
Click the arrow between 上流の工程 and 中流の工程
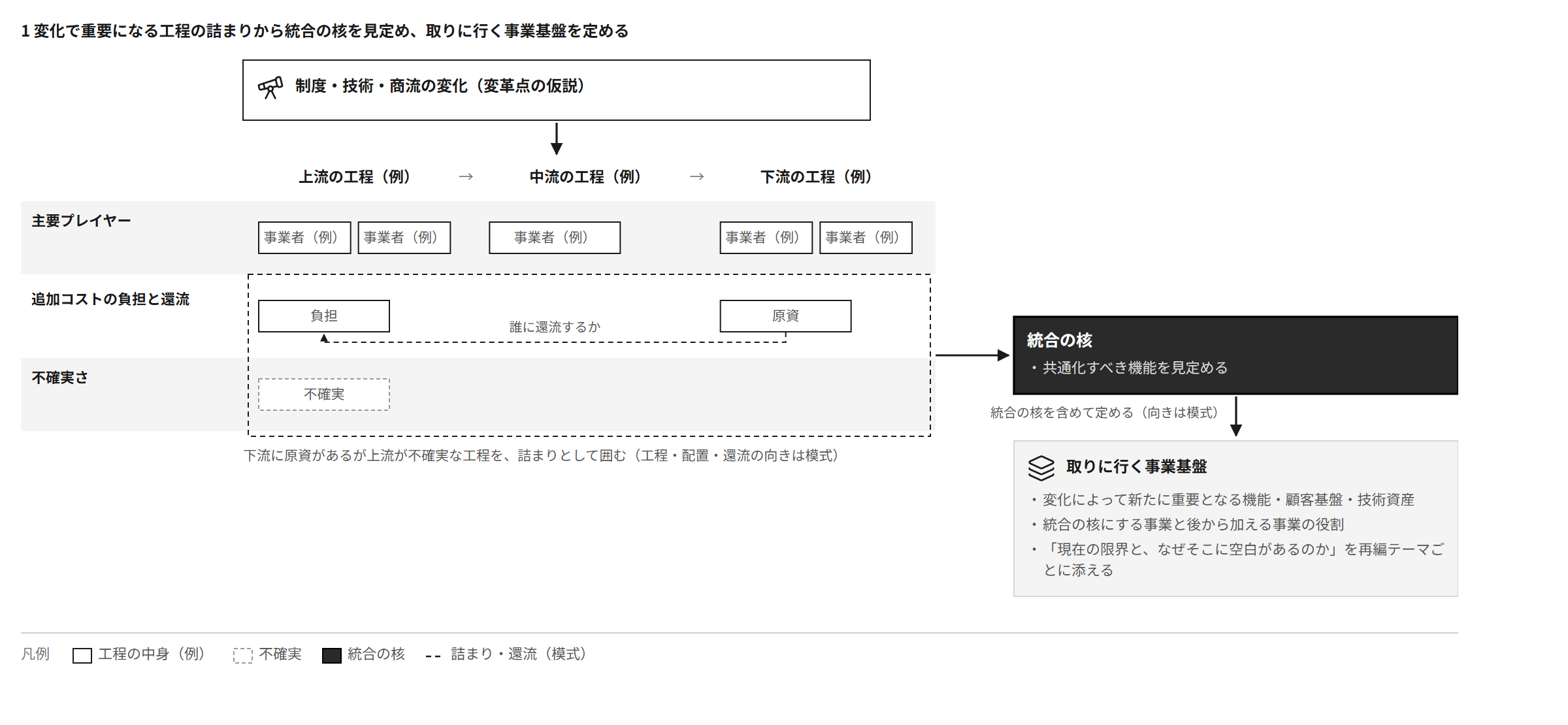pos(466,177)
